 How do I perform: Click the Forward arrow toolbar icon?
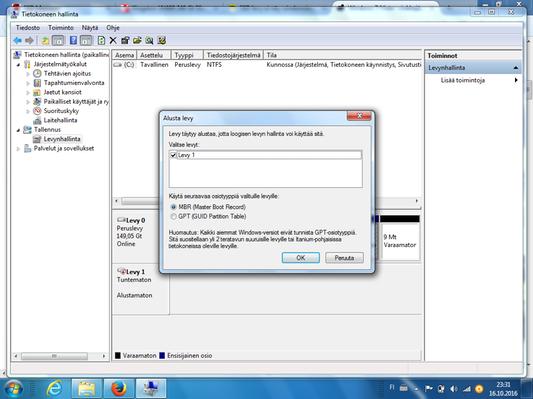[x=30, y=40]
